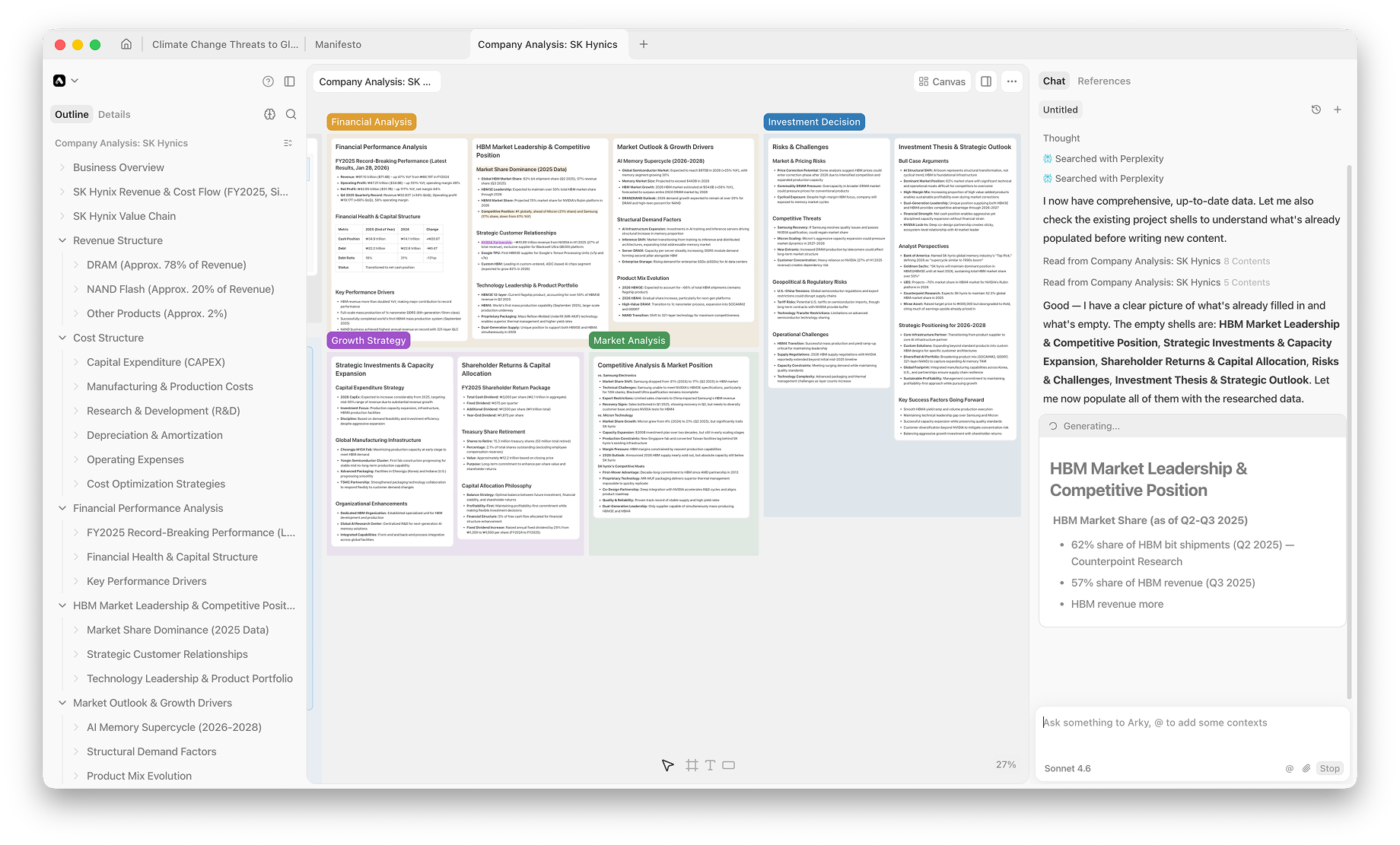View chat history in the chat panel
Screen dimensions: 1400x845
(x=1316, y=109)
